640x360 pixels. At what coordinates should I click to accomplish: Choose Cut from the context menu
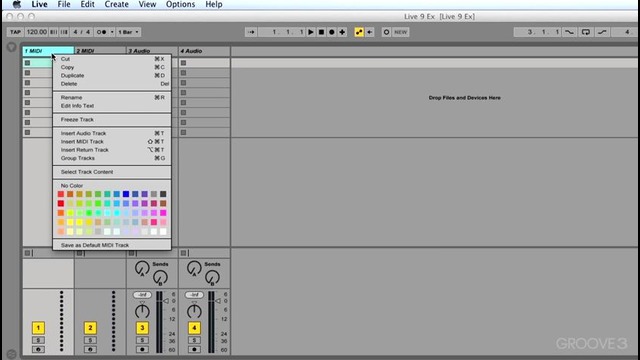point(112,59)
